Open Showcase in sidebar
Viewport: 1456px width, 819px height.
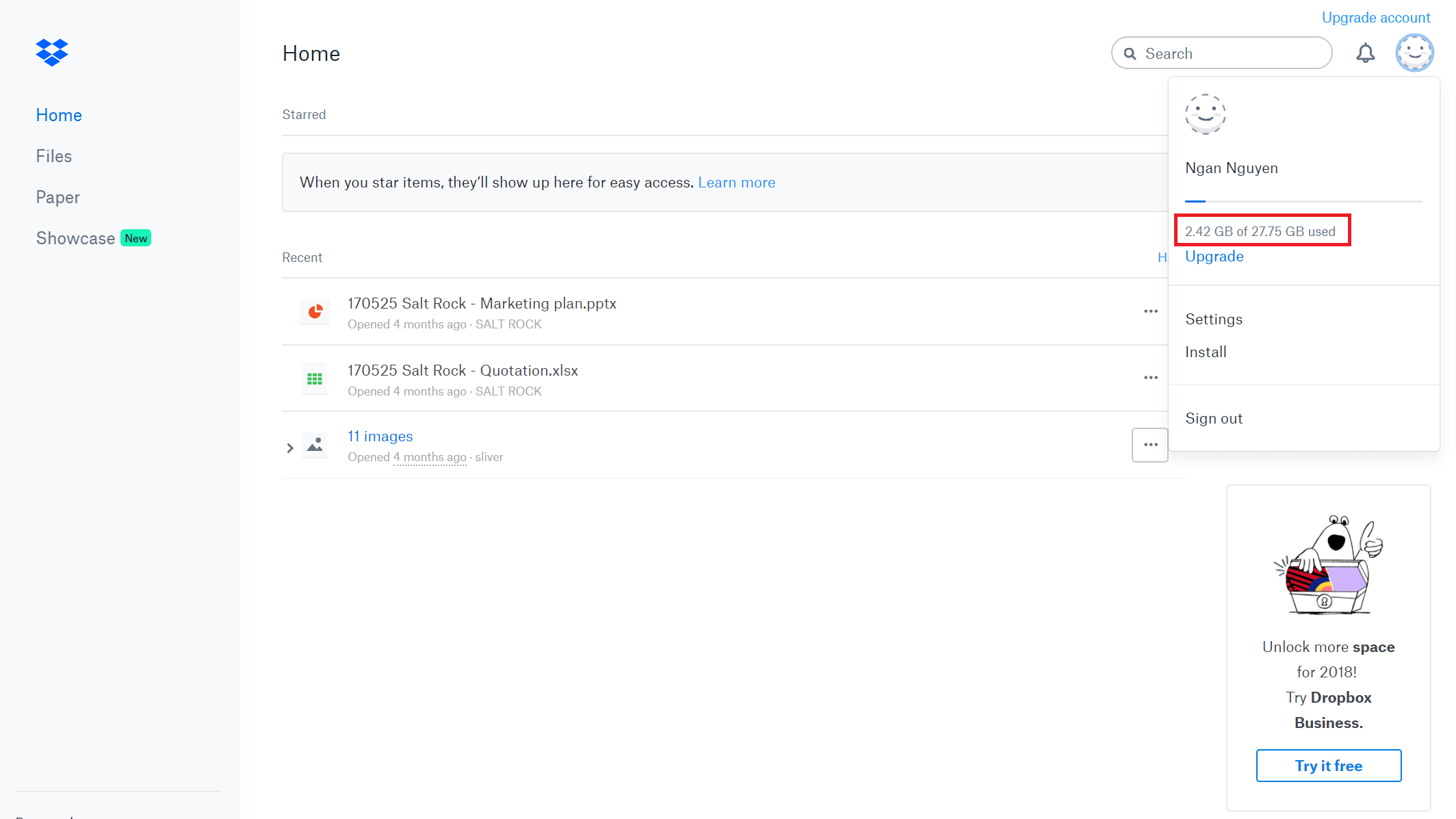[75, 238]
